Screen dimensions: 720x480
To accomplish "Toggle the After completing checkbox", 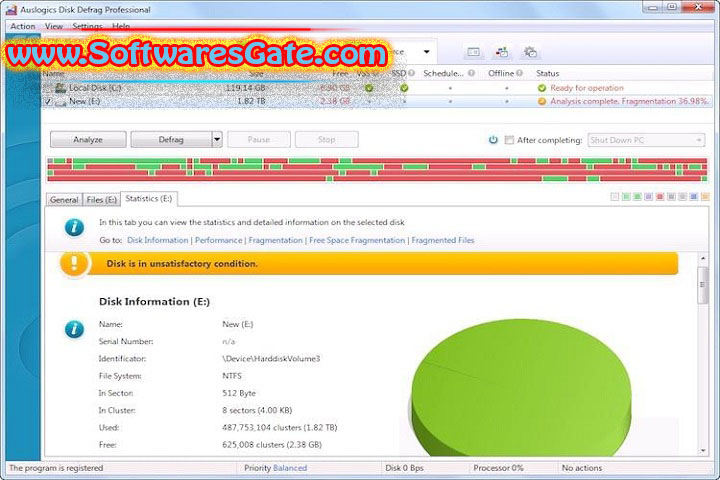I will [509, 140].
